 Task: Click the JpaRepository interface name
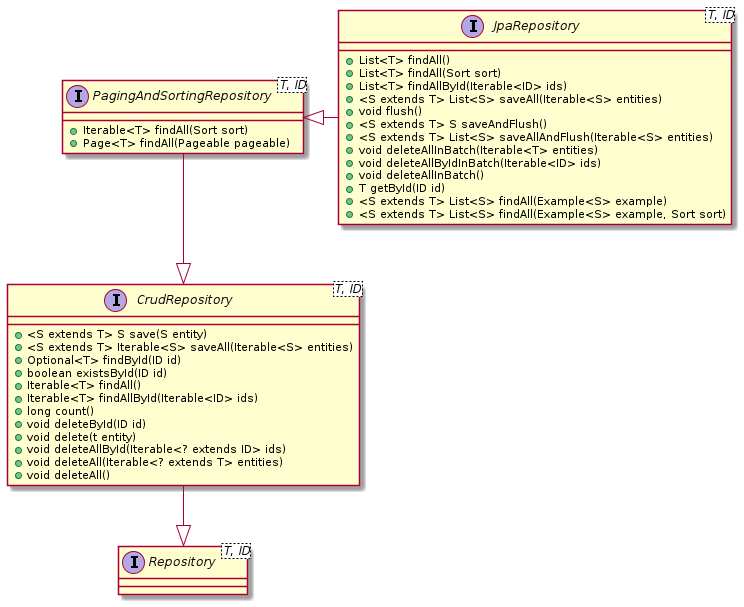537,27
